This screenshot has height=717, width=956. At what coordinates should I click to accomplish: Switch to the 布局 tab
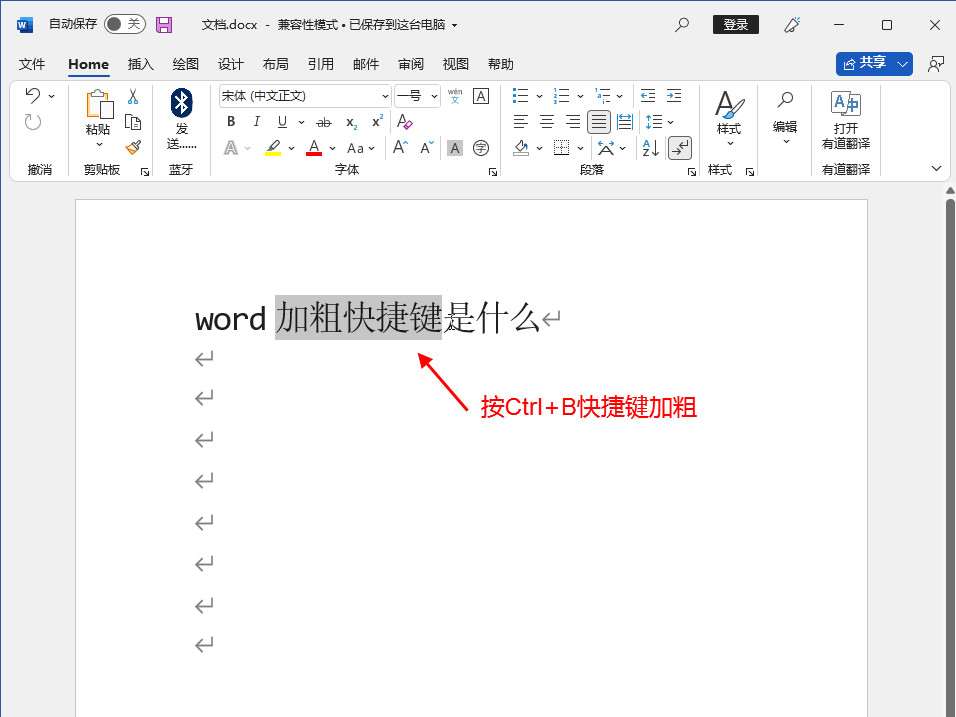point(276,64)
